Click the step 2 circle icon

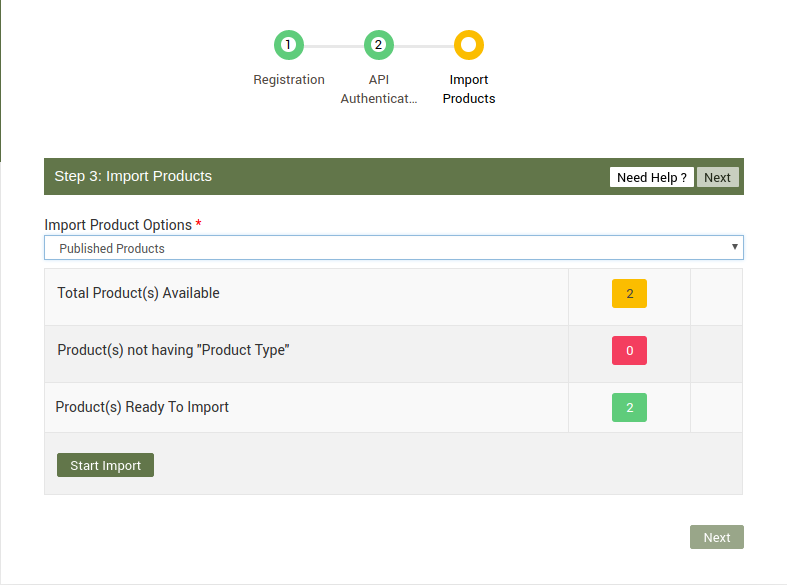point(378,45)
